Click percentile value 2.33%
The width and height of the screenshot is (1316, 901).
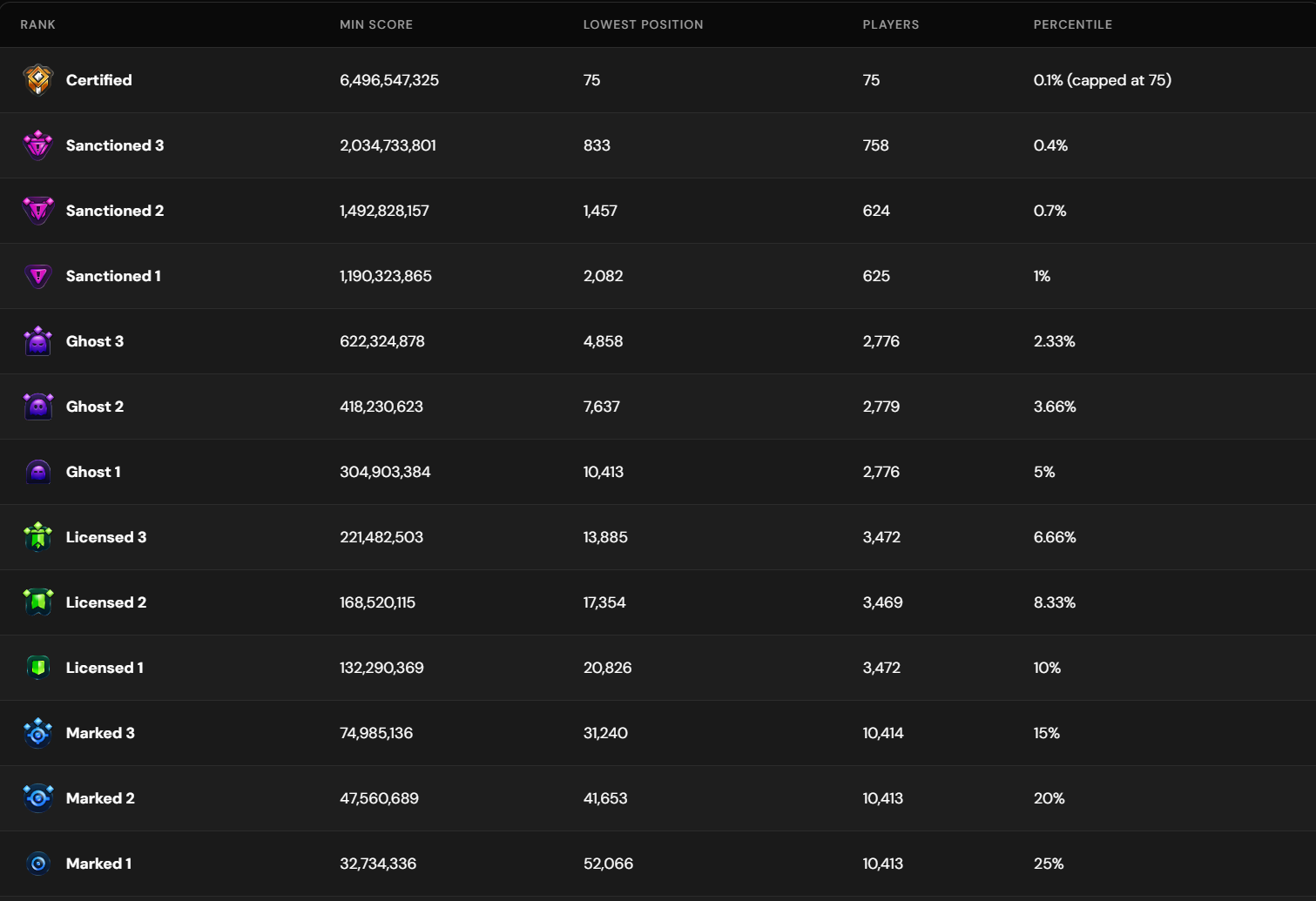click(1054, 341)
